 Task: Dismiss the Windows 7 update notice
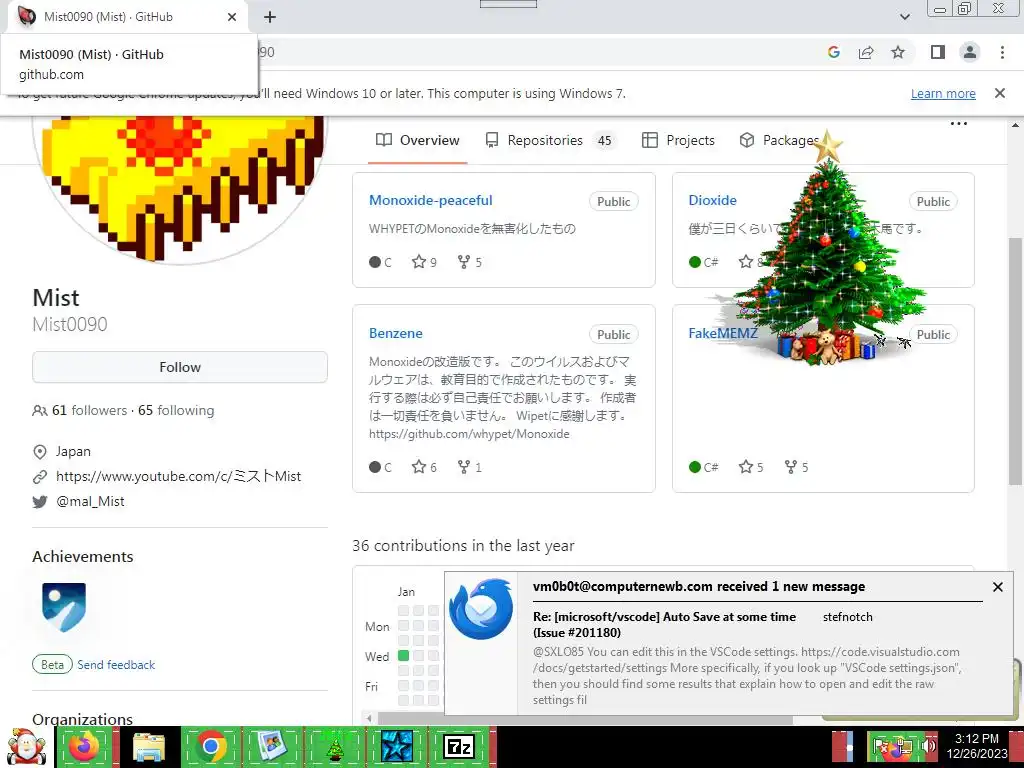1000,93
